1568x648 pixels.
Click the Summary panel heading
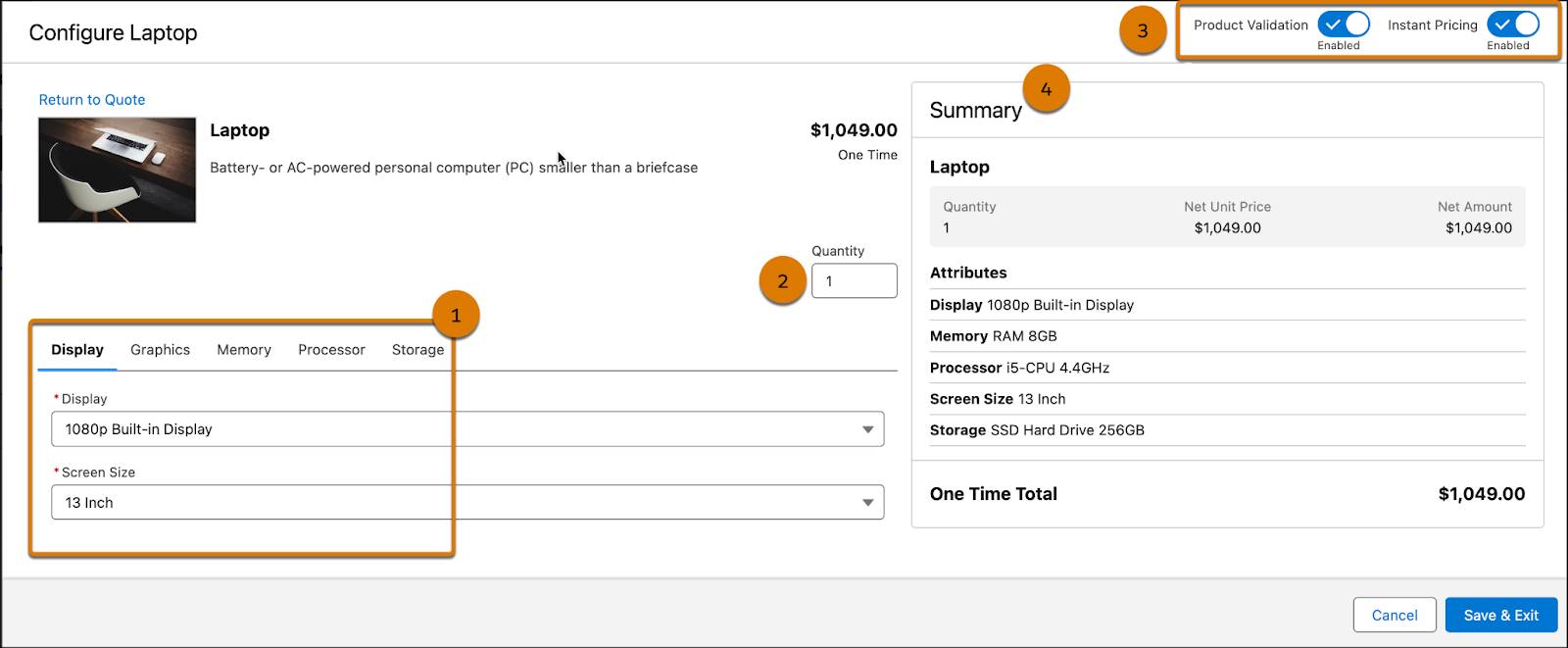975,111
